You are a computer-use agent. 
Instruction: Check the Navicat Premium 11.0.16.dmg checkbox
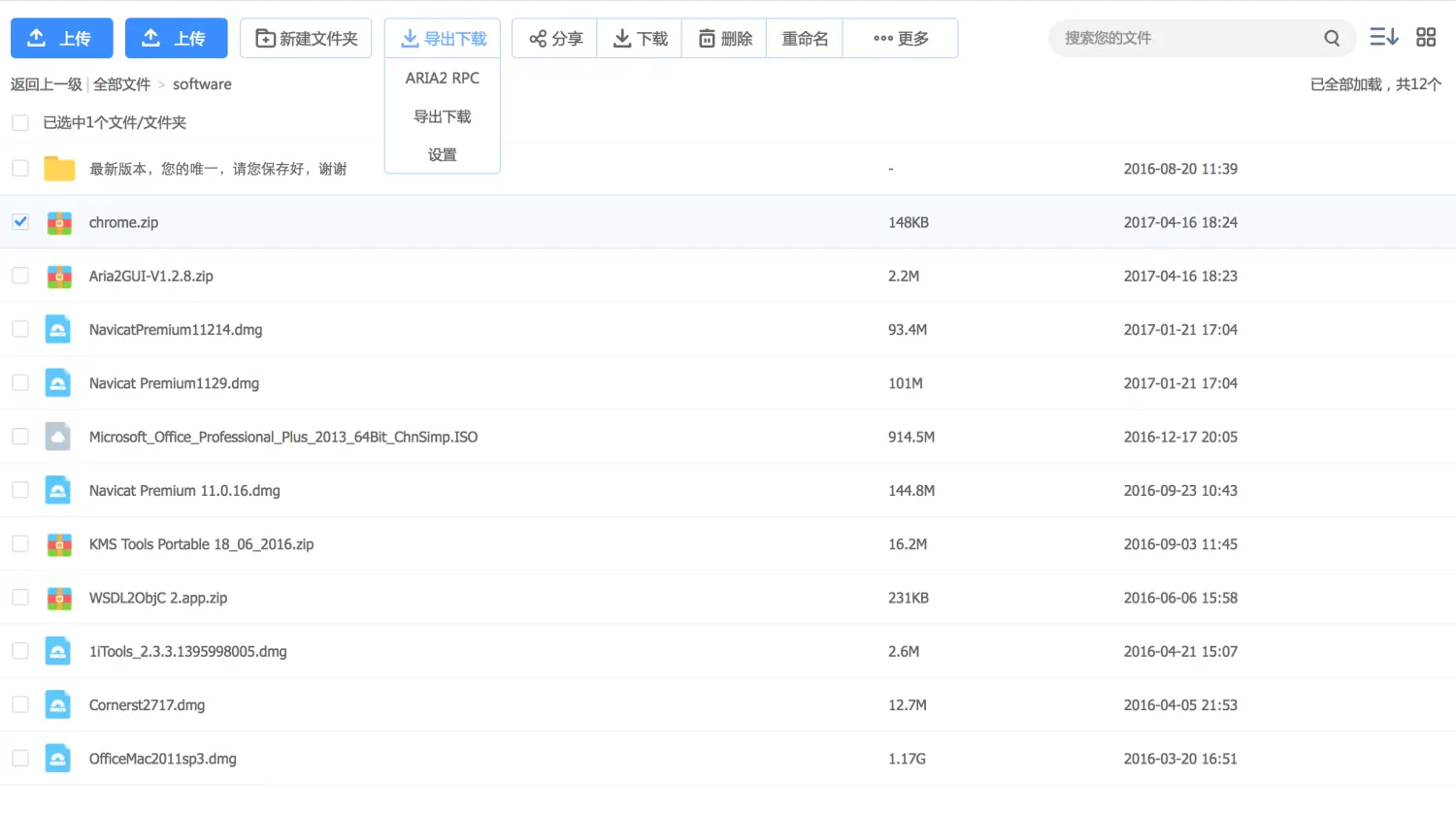[x=20, y=490]
